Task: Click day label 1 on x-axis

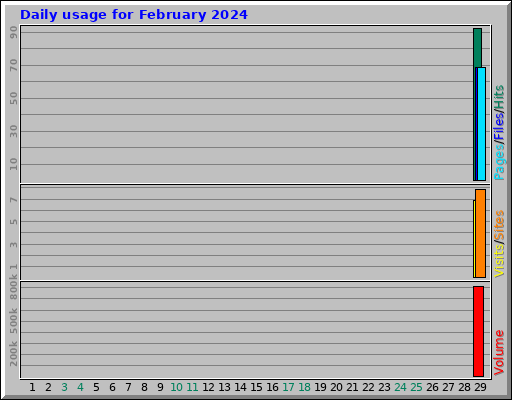Action: point(32,387)
